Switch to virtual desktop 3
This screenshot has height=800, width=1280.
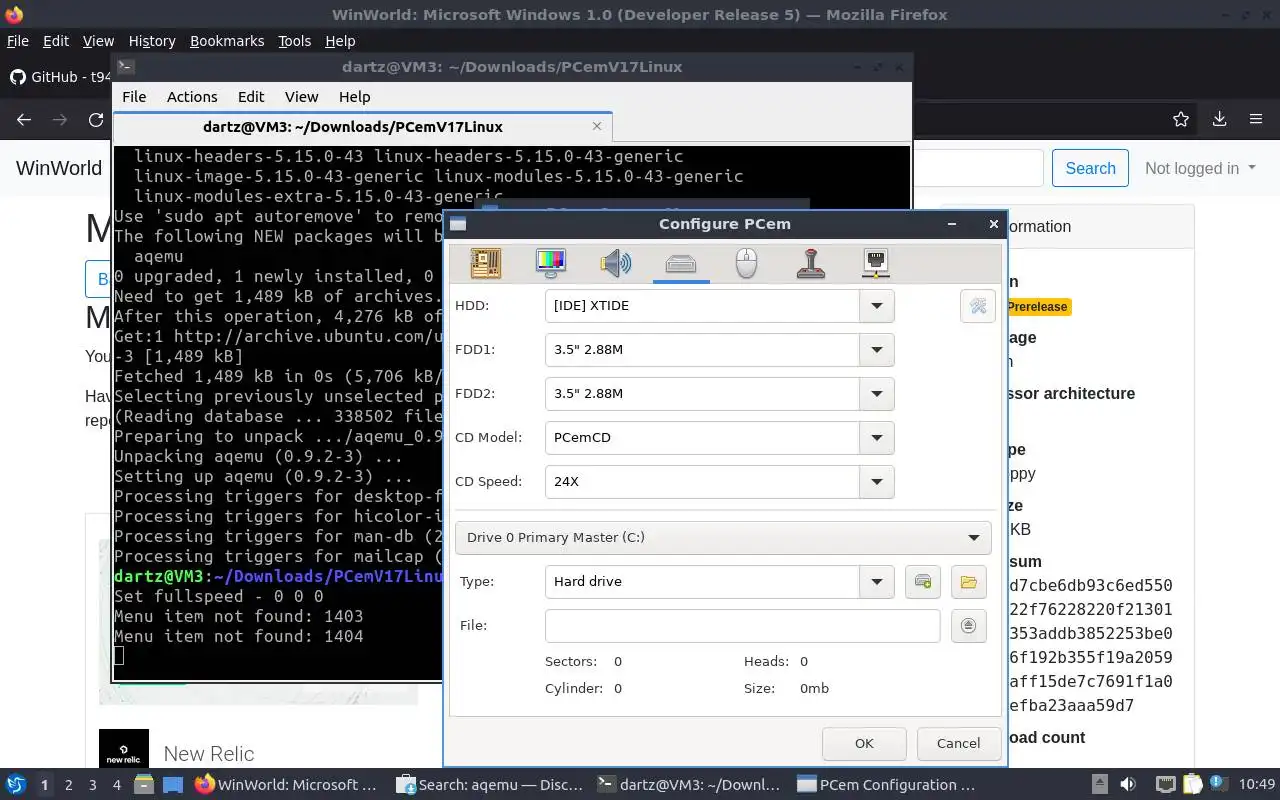coord(92,785)
